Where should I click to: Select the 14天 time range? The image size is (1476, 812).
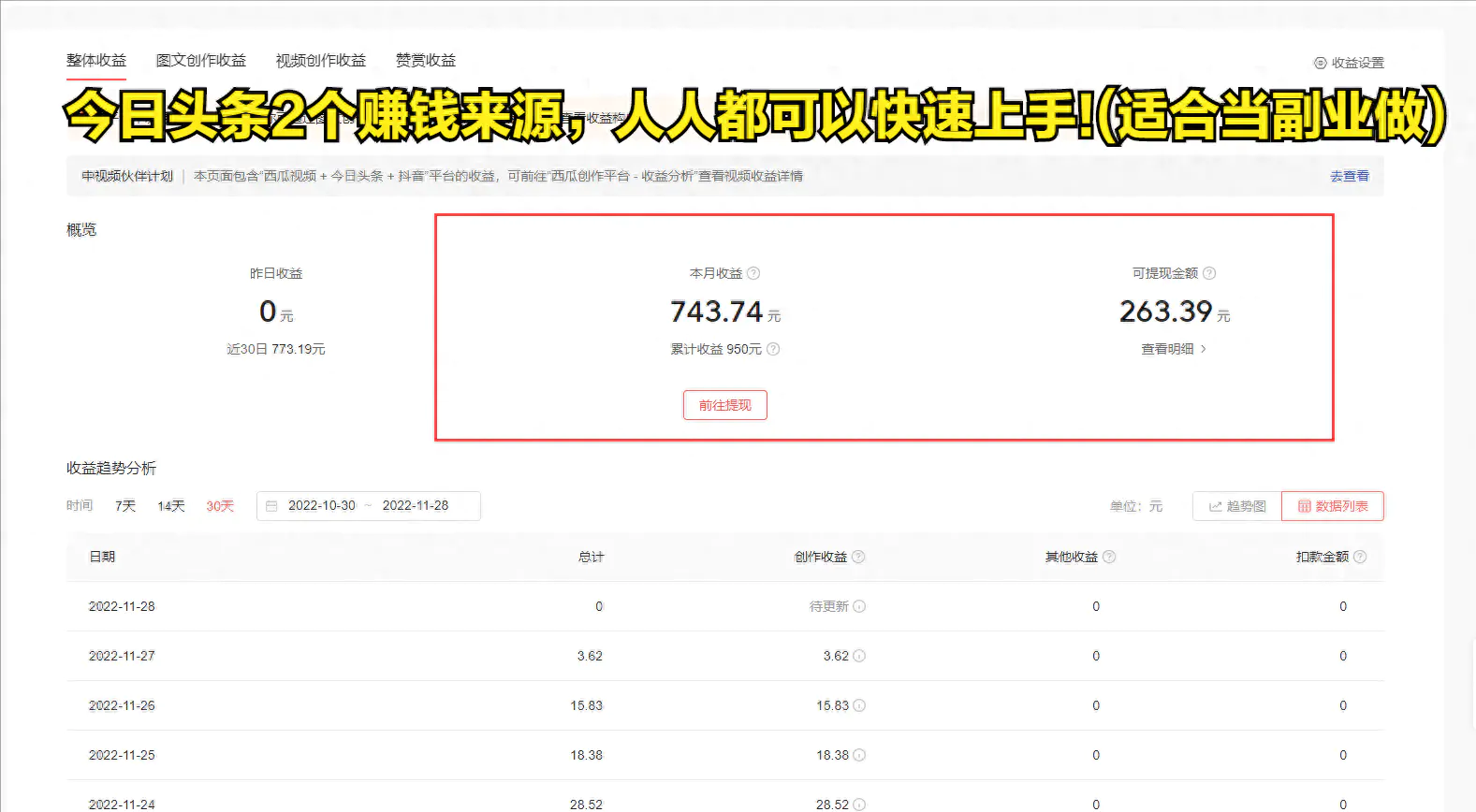point(171,506)
